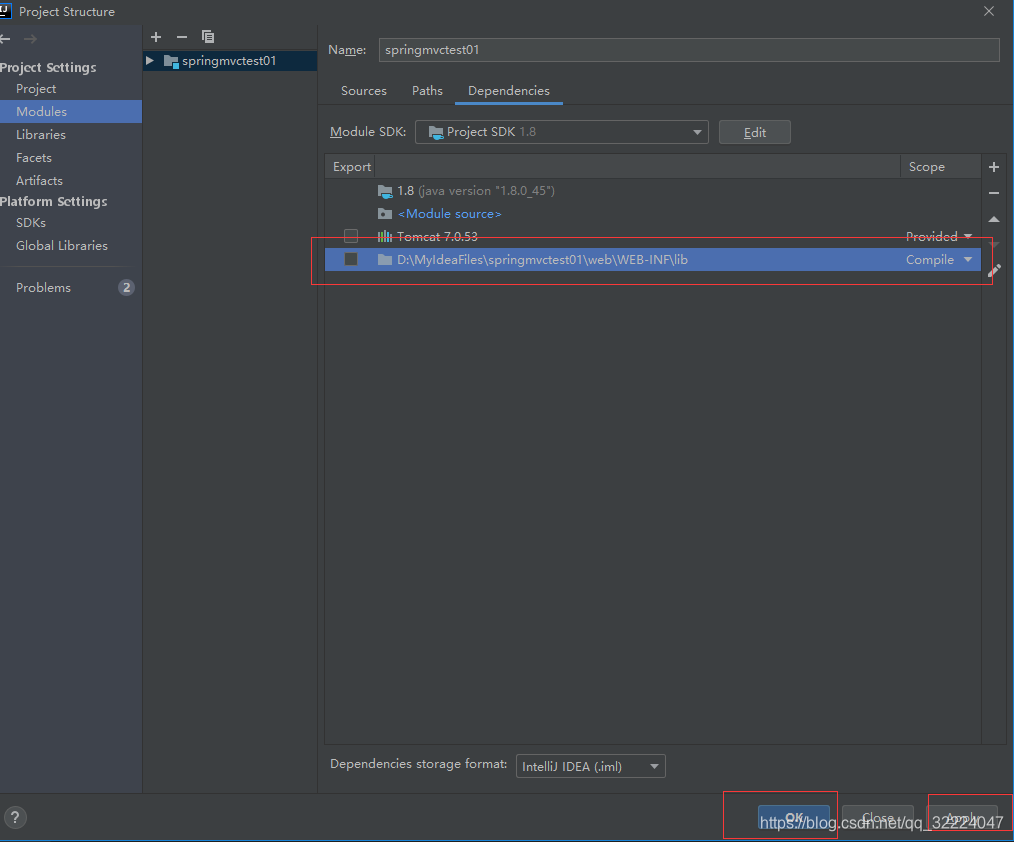This screenshot has height=842, width=1014.
Task: Toggle export checkbox for Tomcat 7.0.53
Action: [x=351, y=236]
